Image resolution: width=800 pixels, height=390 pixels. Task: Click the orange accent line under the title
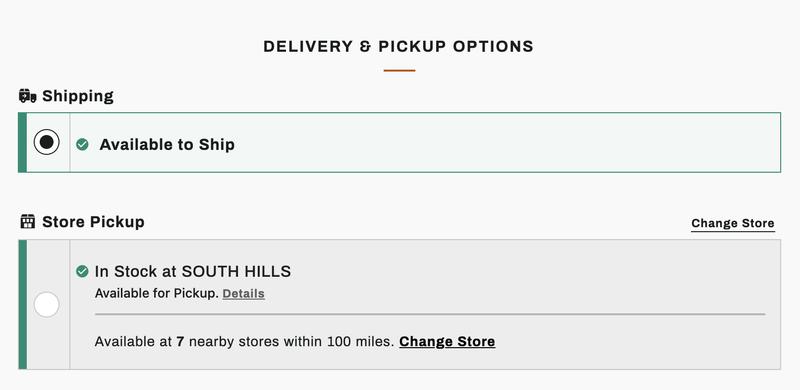[x=399, y=70]
